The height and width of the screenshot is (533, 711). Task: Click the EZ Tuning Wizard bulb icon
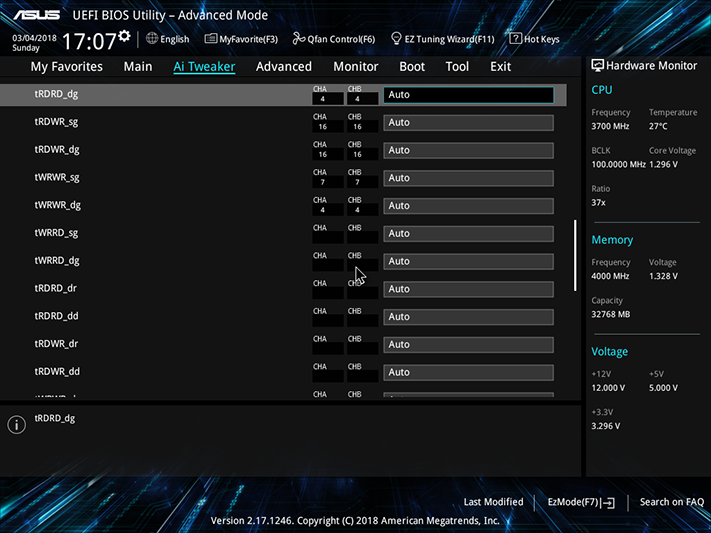pyautogui.click(x=396, y=39)
